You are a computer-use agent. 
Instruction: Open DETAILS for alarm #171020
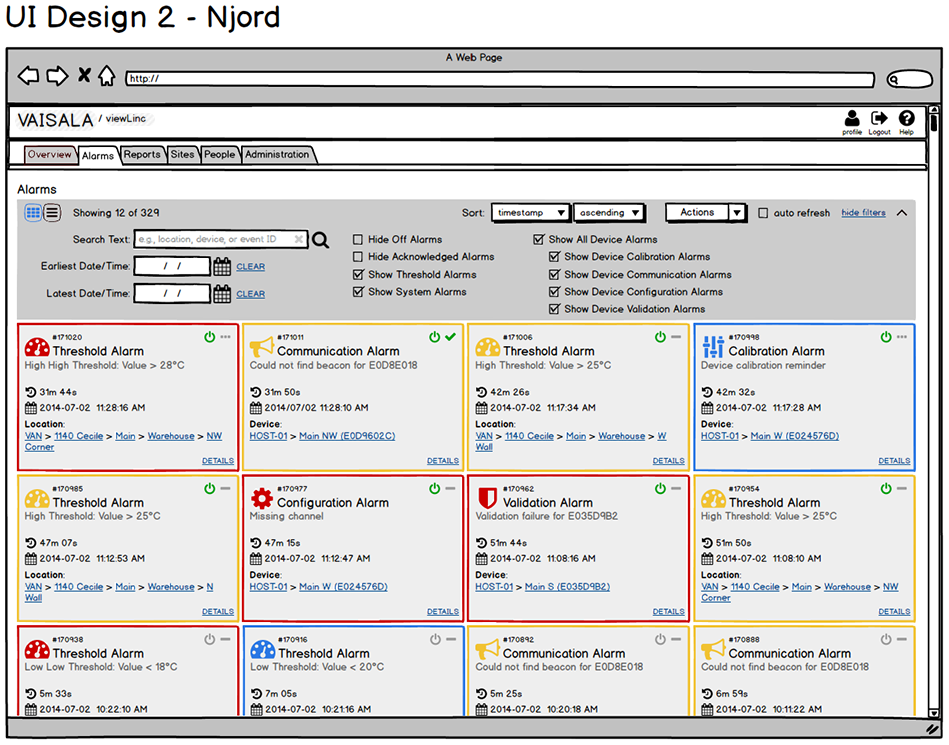(218, 461)
